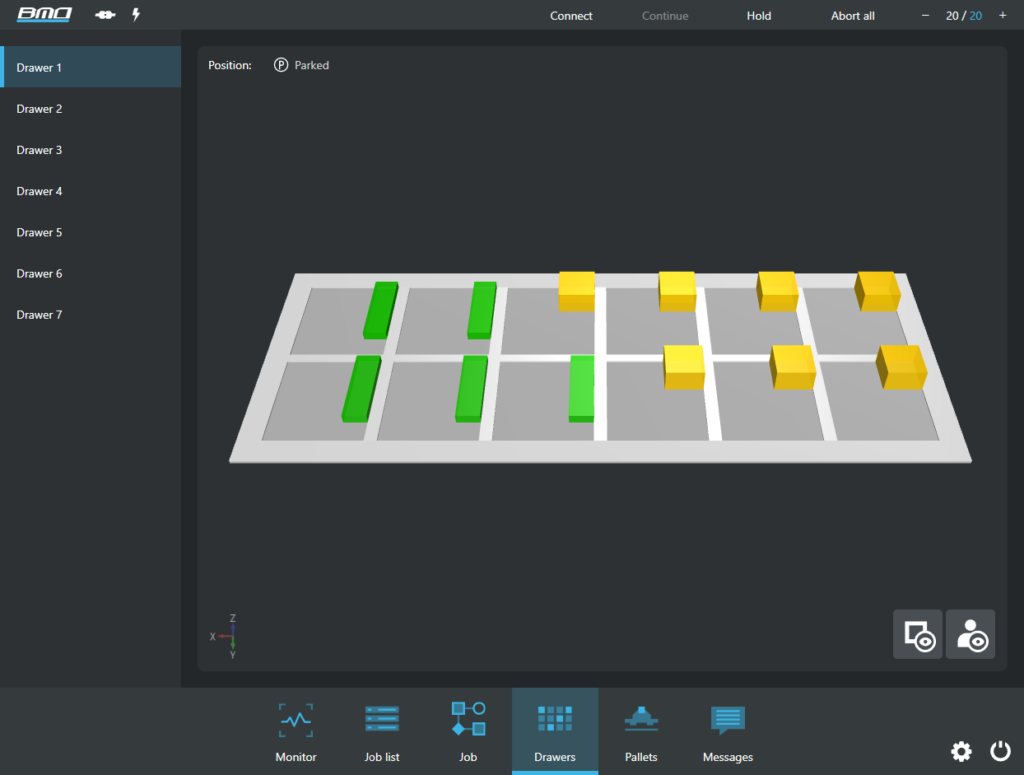Click the Abort all button
Image resolution: width=1024 pixels, height=775 pixels.
853,16
